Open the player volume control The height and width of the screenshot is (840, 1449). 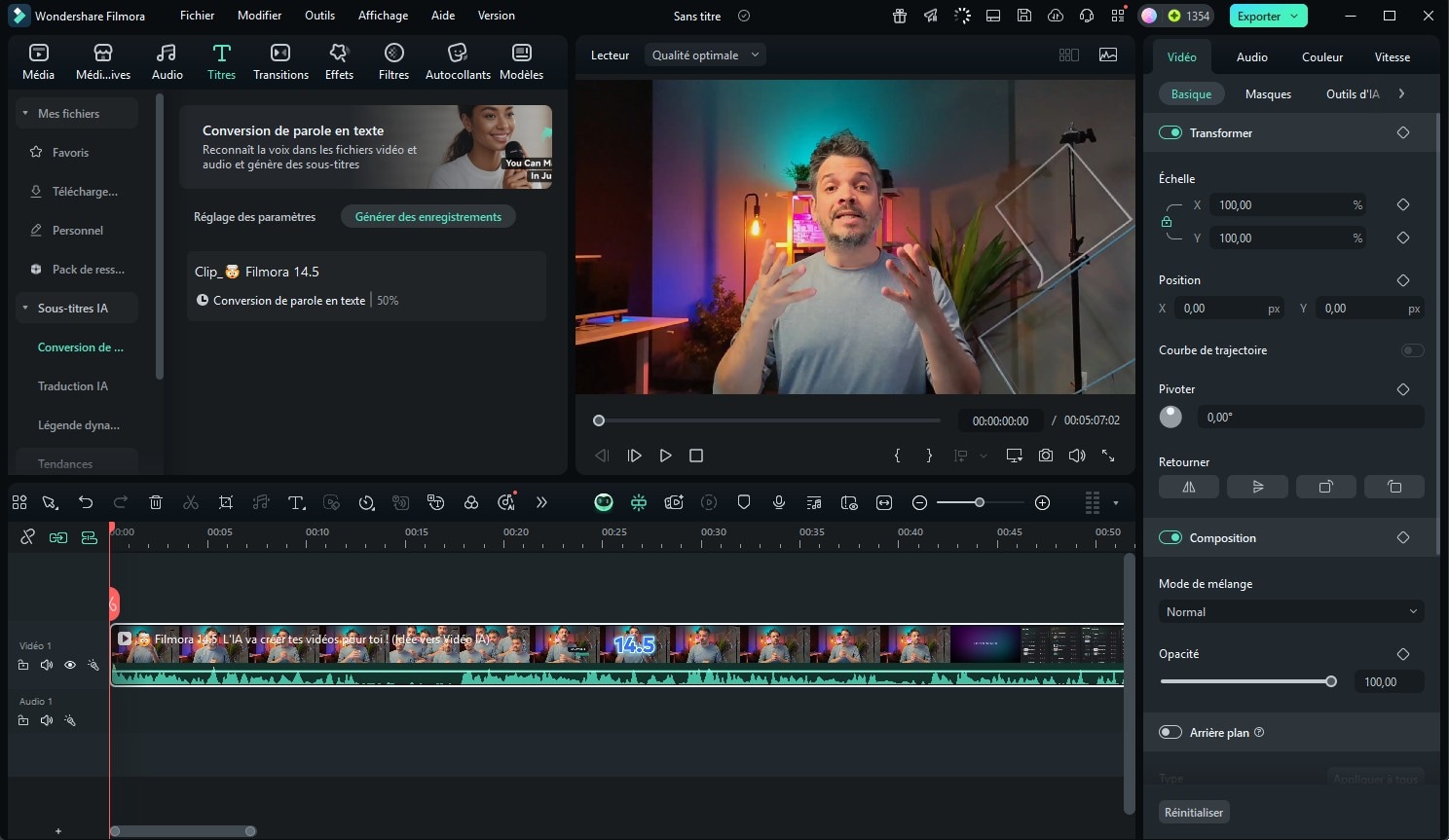click(x=1077, y=456)
